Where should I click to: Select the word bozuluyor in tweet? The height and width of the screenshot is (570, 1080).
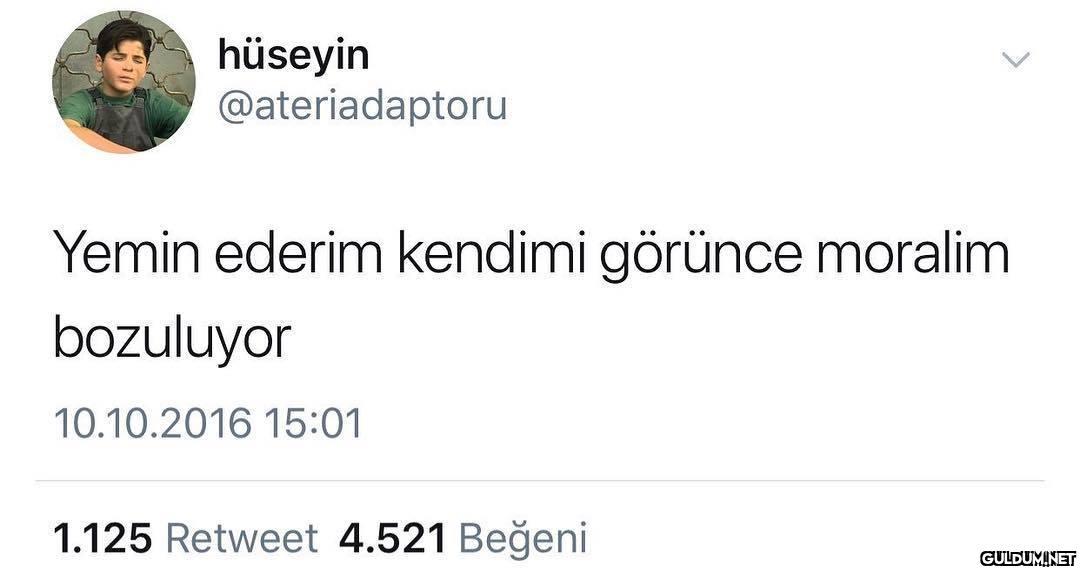(172, 339)
